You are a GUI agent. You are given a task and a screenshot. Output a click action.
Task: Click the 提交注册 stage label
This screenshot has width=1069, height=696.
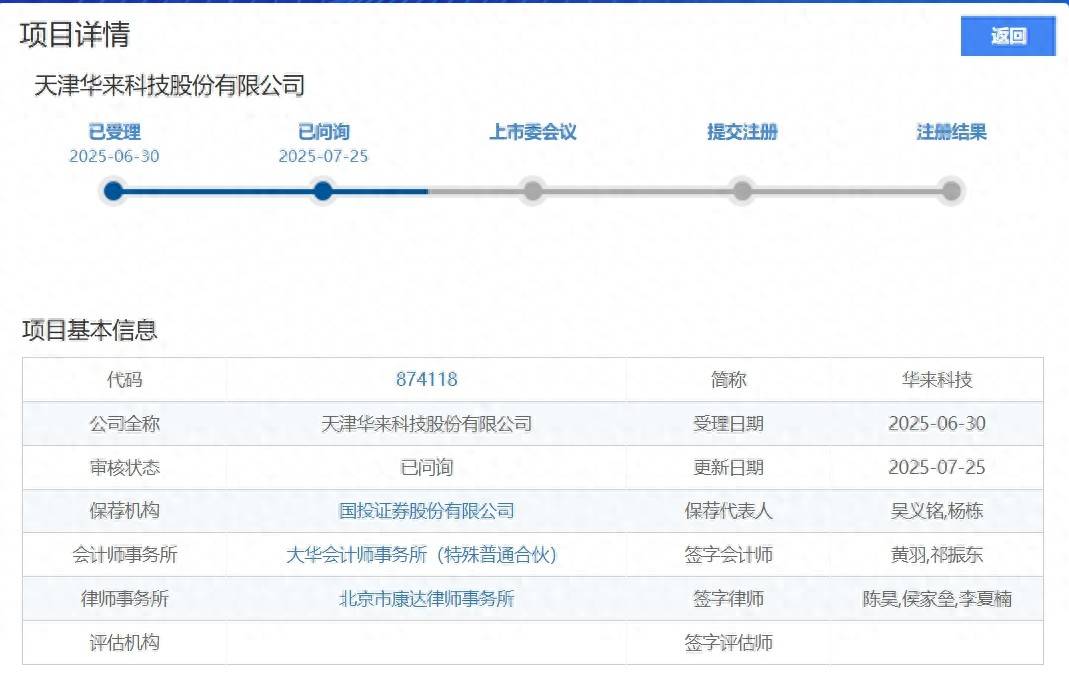click(x=742, y=132)
